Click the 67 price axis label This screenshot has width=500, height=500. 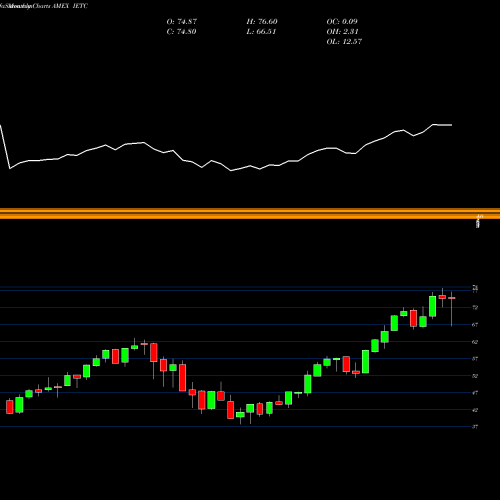(x=475, y=325)
